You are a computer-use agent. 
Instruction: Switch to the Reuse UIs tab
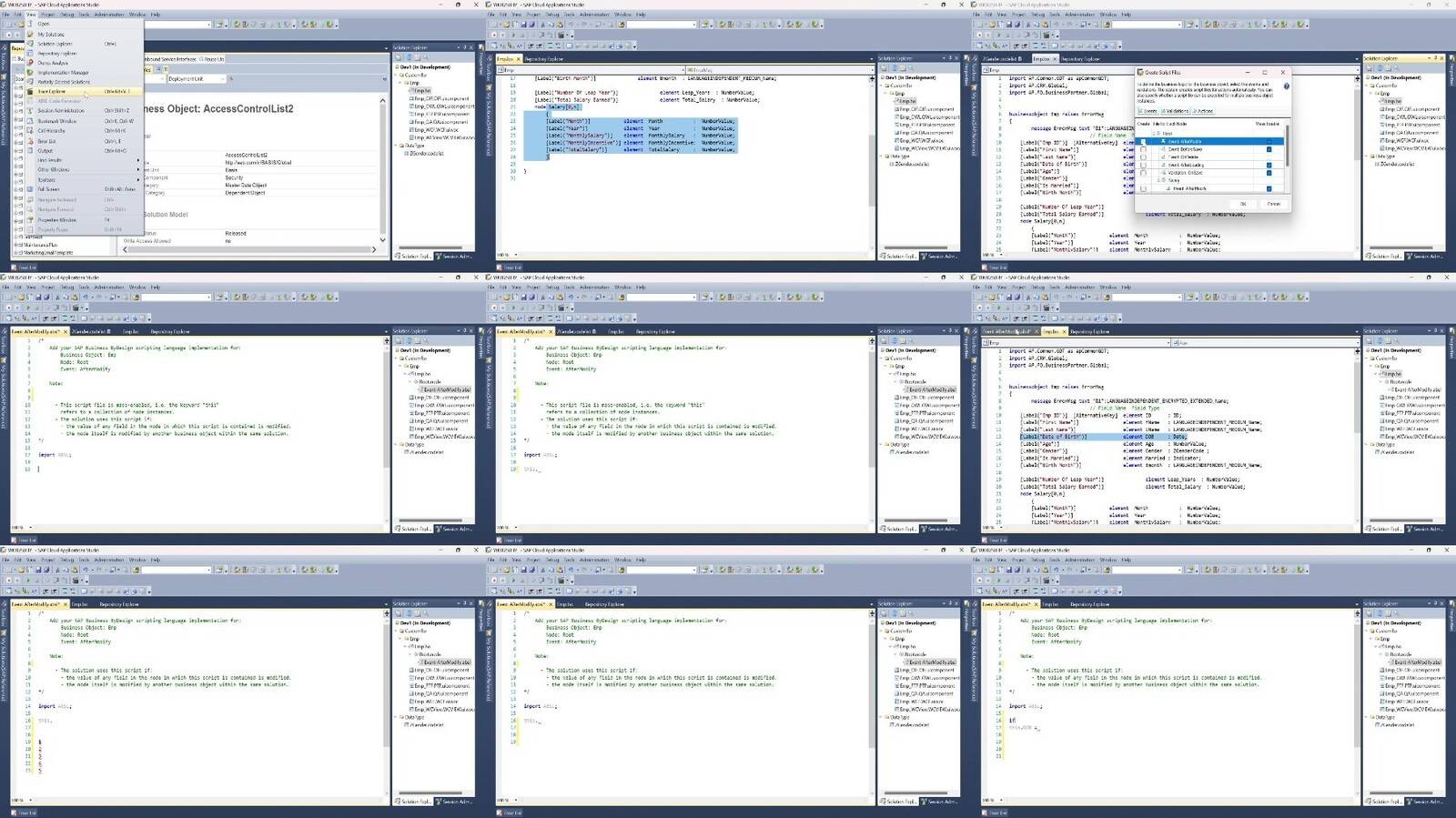213,59
